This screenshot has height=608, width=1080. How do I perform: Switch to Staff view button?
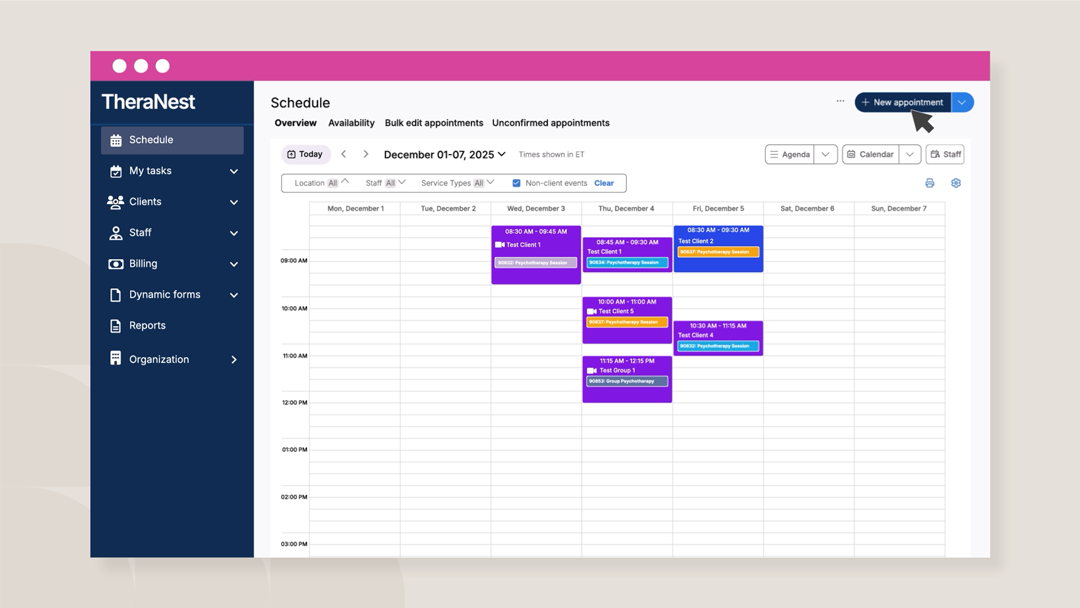click(945, 154)
